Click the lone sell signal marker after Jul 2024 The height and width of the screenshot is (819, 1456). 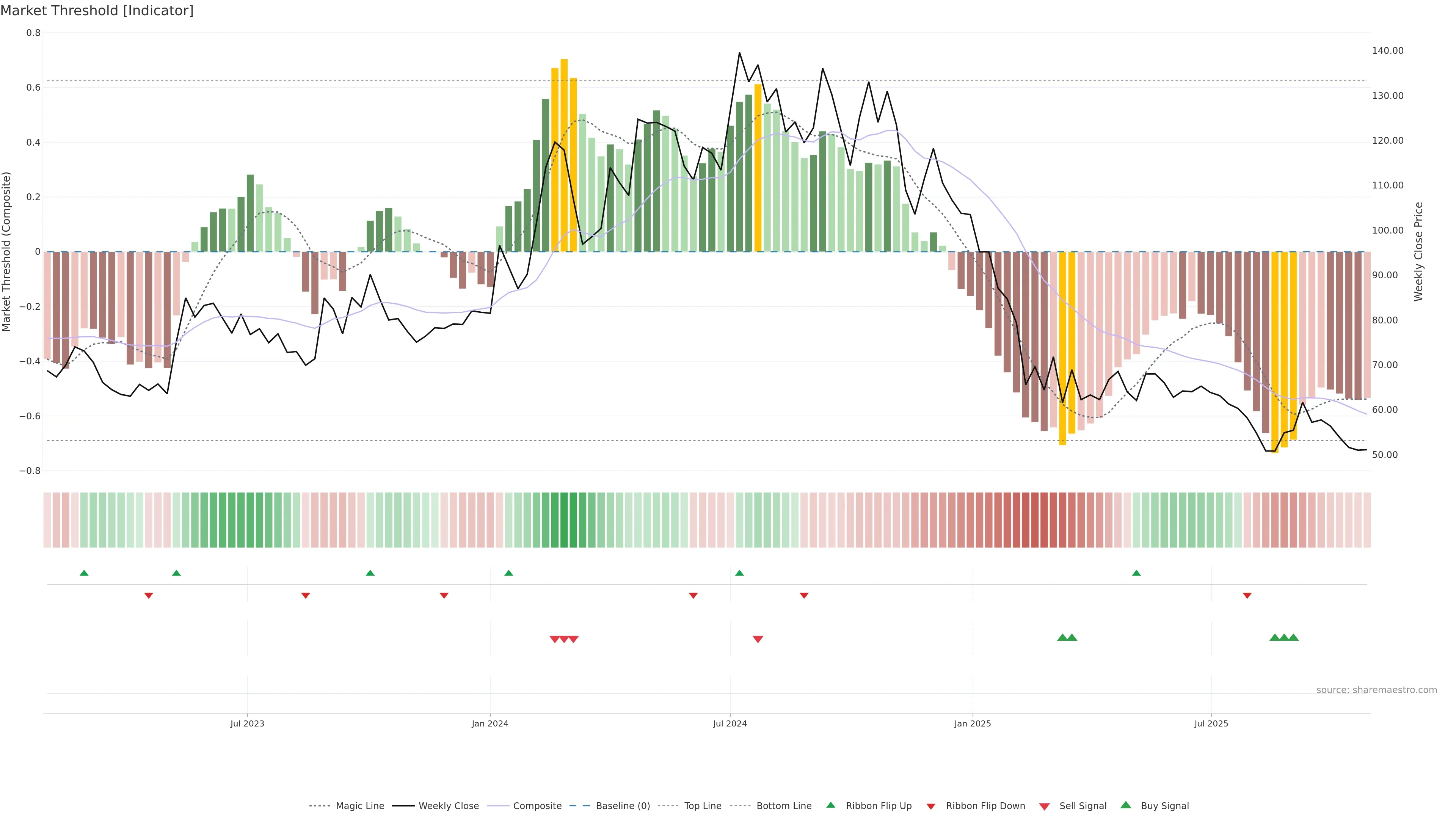[758, 639]
